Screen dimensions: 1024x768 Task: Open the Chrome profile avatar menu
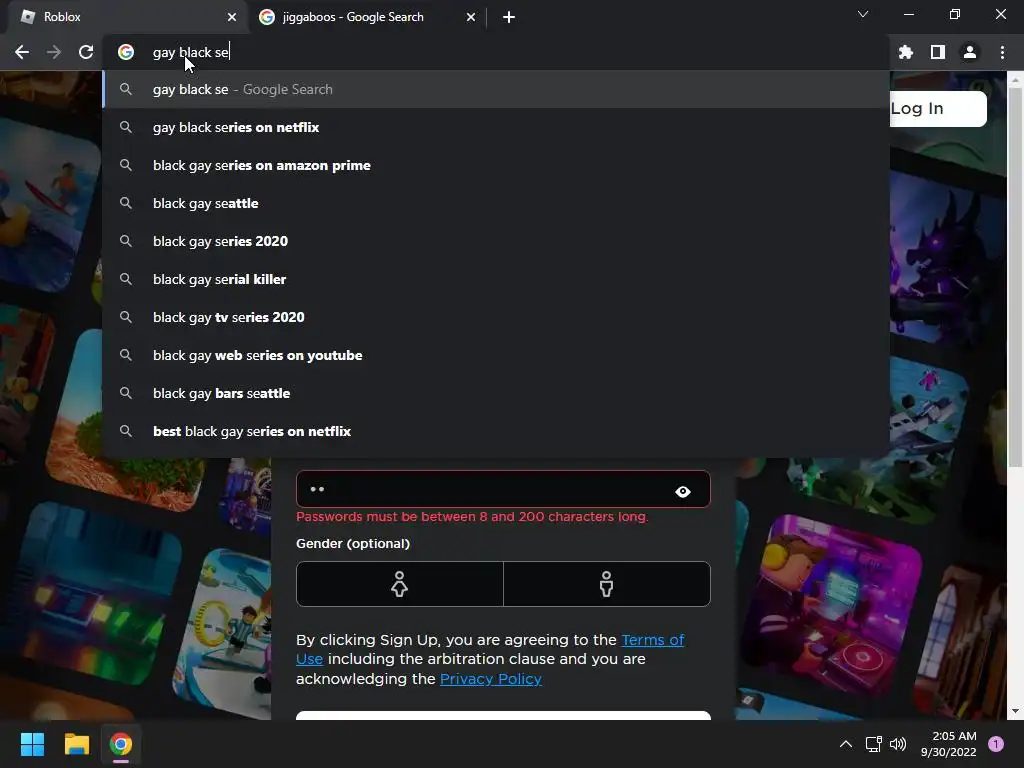point(970,52)
